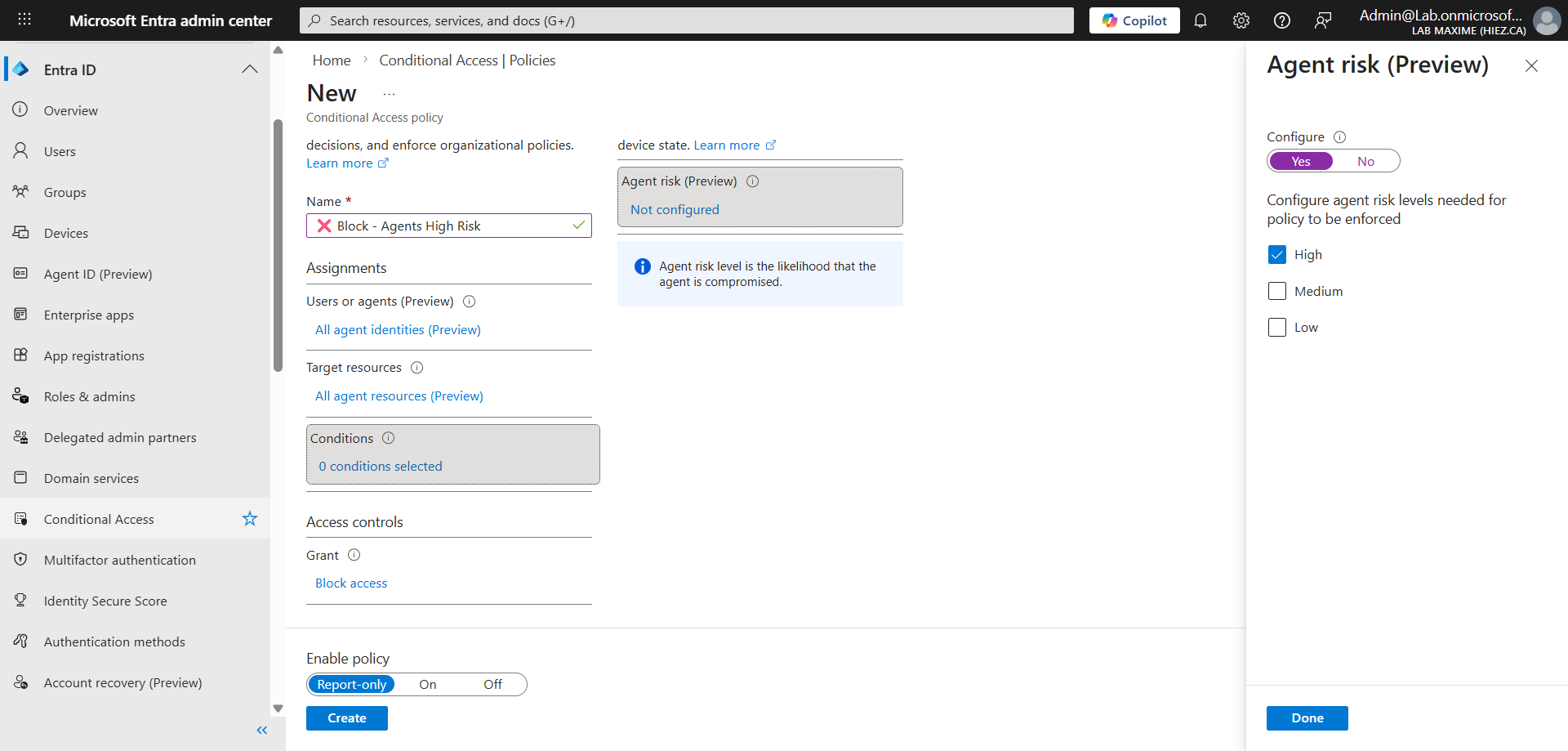Viewport: 1568px width, 751px height.
Task: Go to Enterprise apps in sidebar
Action: 88,315
